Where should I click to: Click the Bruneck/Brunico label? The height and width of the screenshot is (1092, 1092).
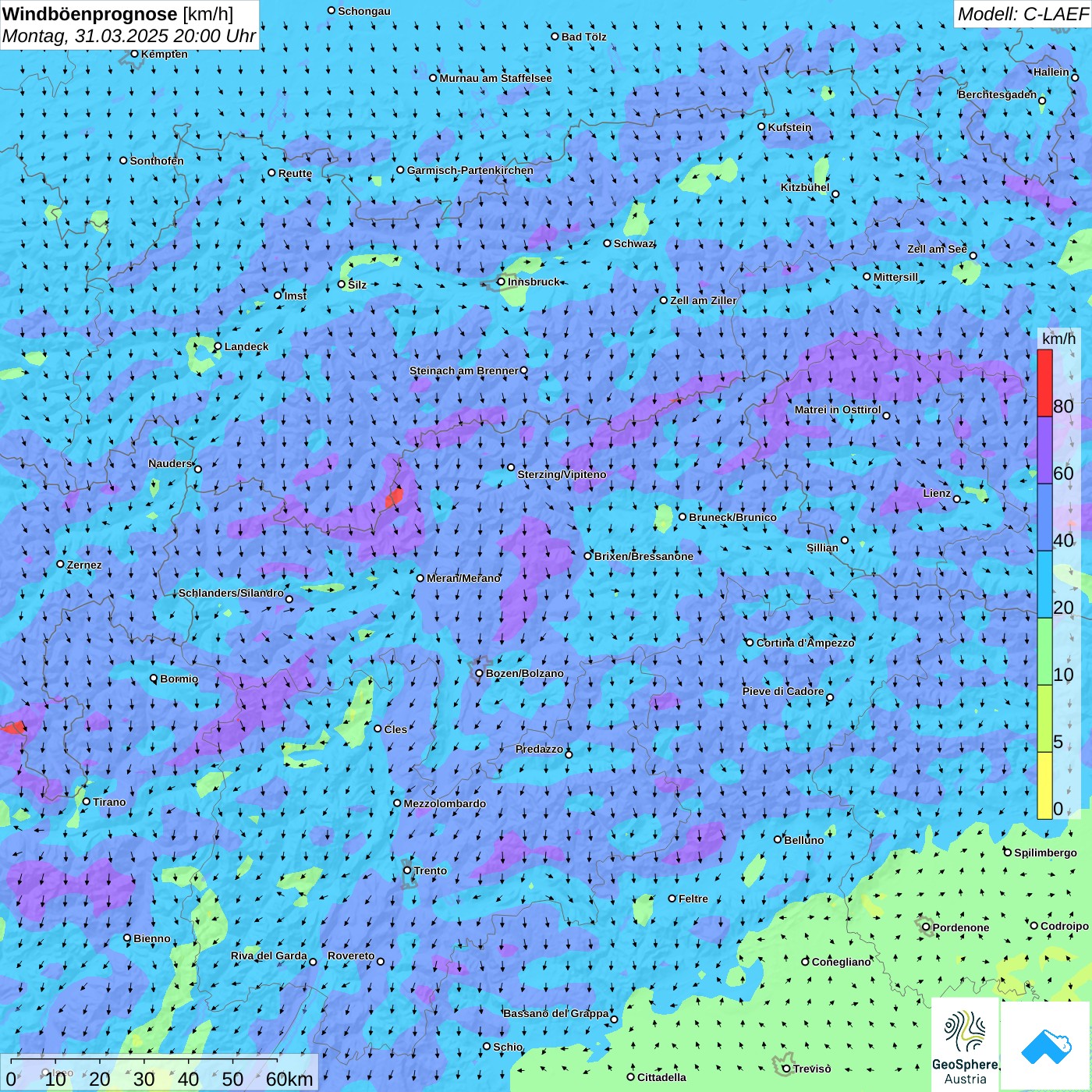(x=732, y=517)
